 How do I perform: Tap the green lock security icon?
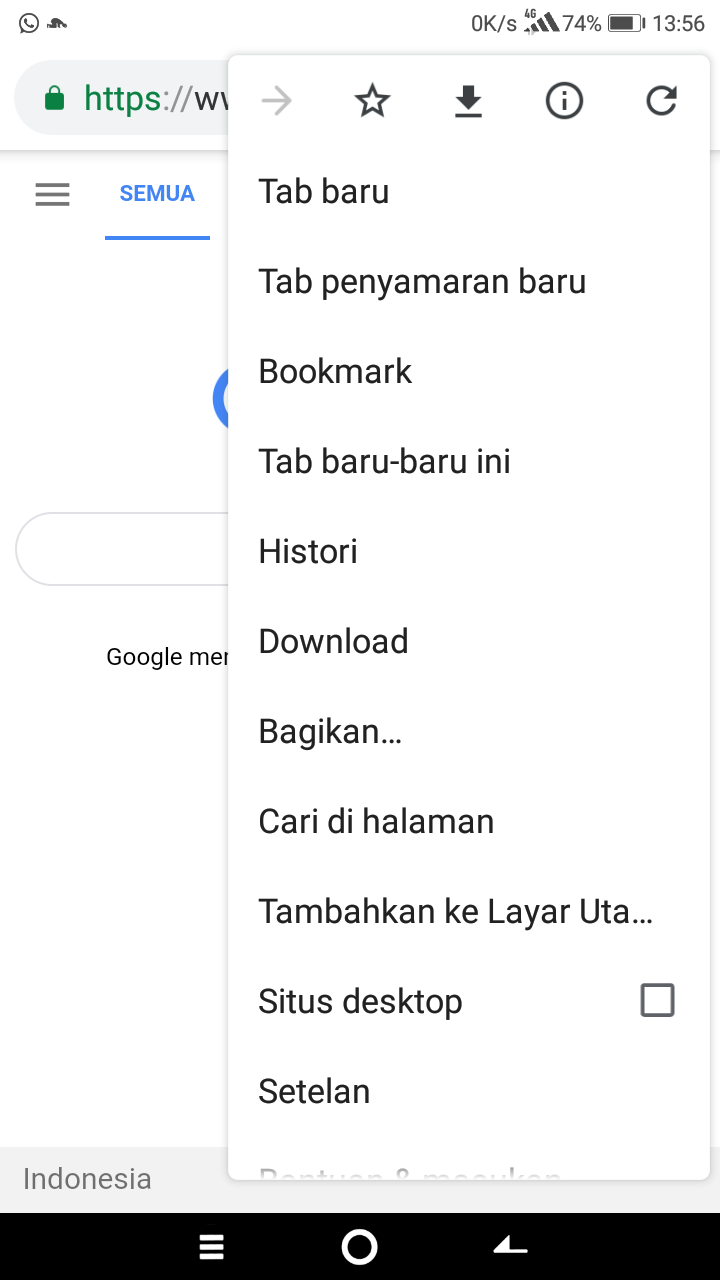55,99
